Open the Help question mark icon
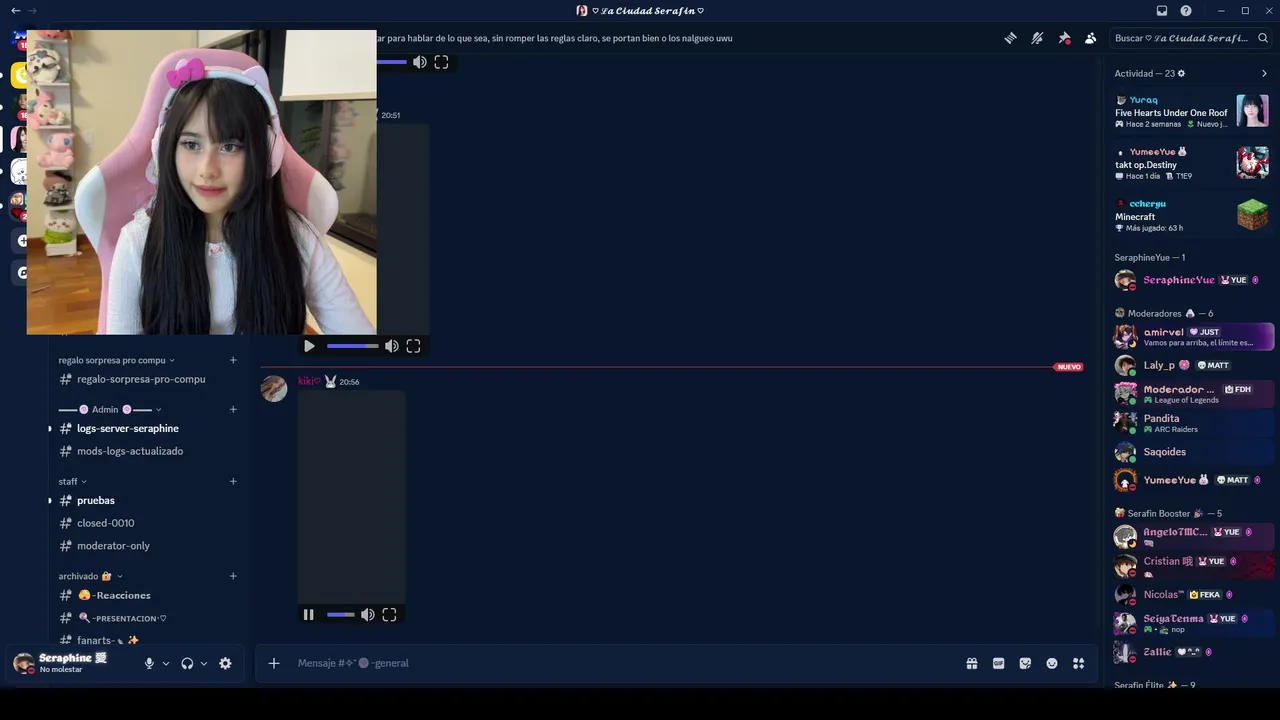Image resolution: width=1280 pixels, height=720 pixels. 1186,11
